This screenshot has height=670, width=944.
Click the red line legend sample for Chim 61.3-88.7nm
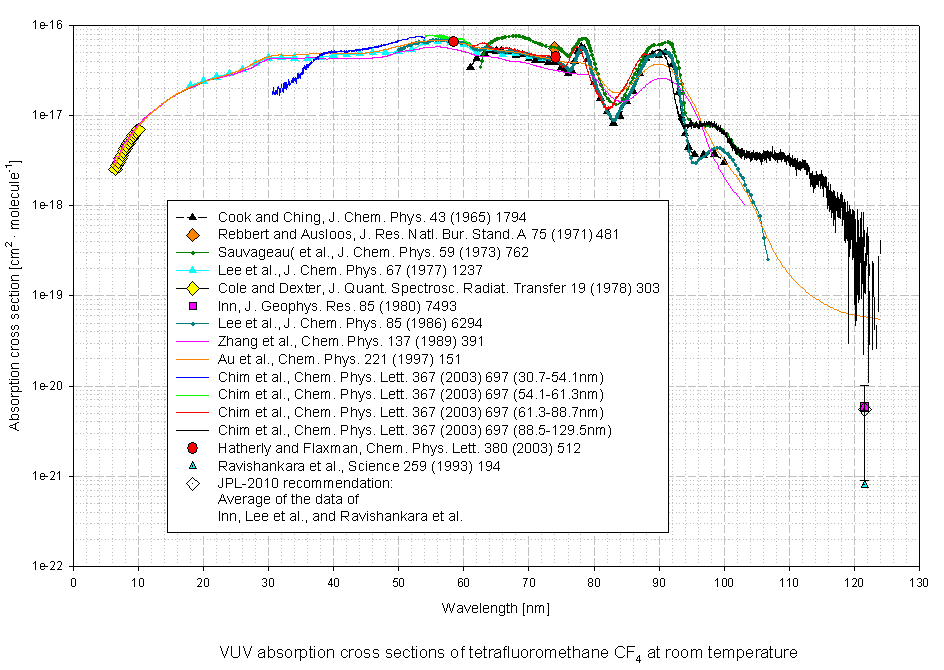coord(192,412)
